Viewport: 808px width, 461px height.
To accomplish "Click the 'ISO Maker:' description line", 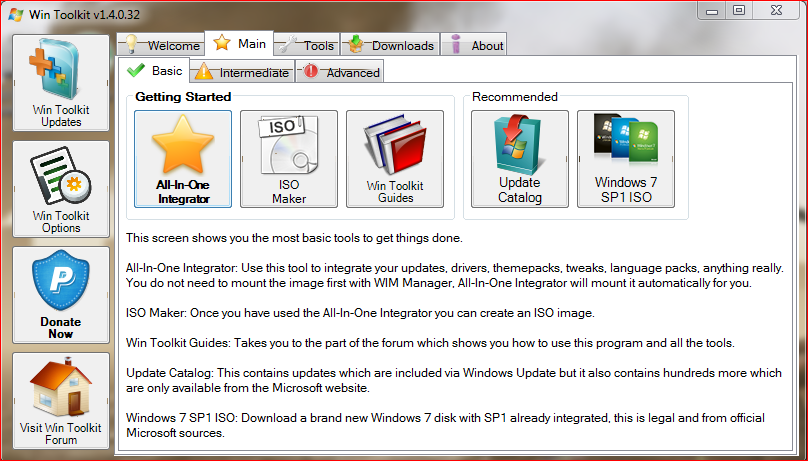I will tap(360, 313).
